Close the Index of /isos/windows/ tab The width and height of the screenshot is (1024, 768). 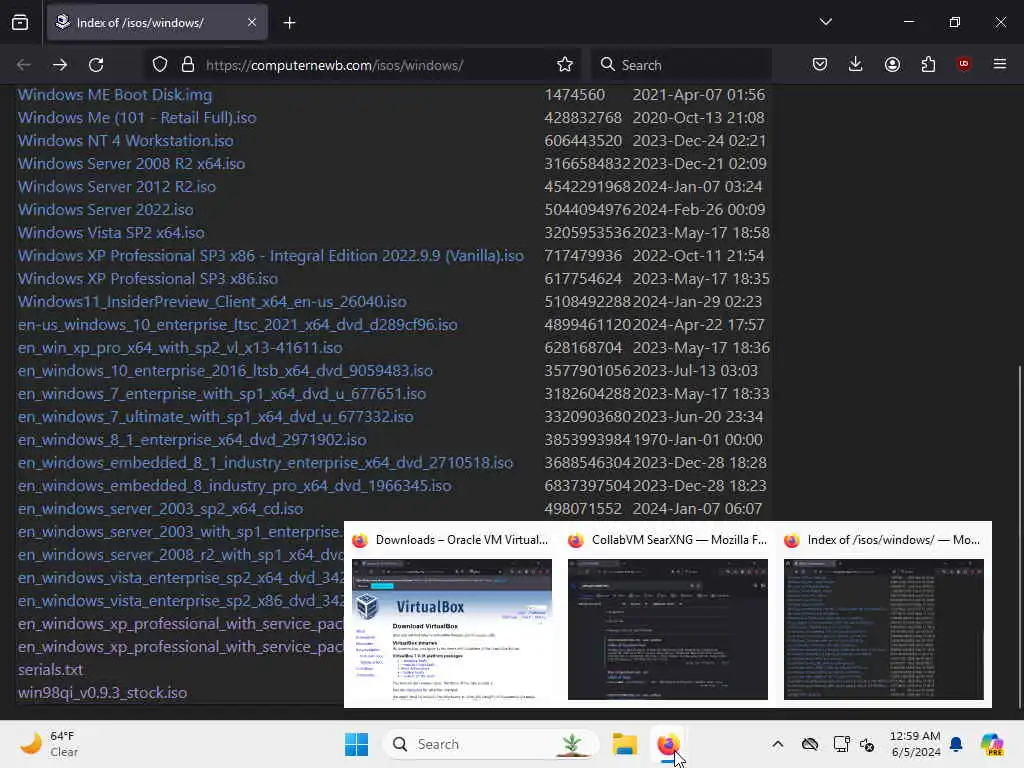(251, 23)
